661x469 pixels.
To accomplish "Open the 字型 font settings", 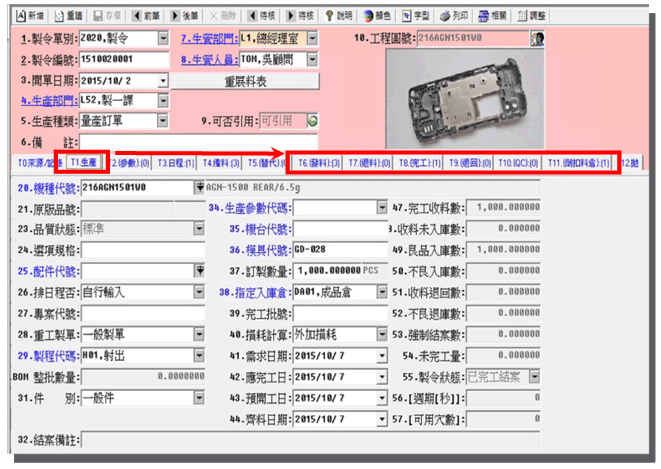I will [415, 16].
